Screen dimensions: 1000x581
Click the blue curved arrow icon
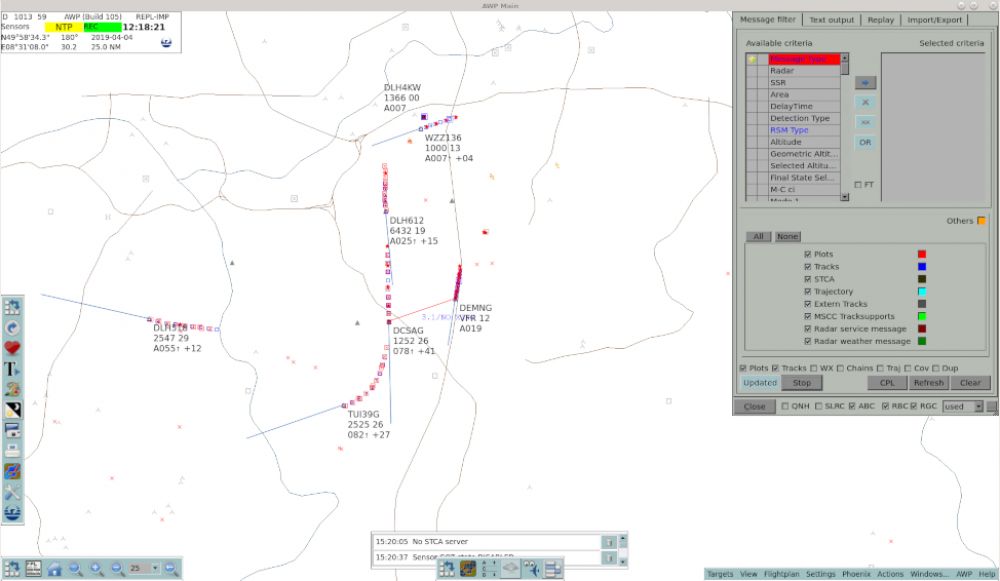coord(13,327)
